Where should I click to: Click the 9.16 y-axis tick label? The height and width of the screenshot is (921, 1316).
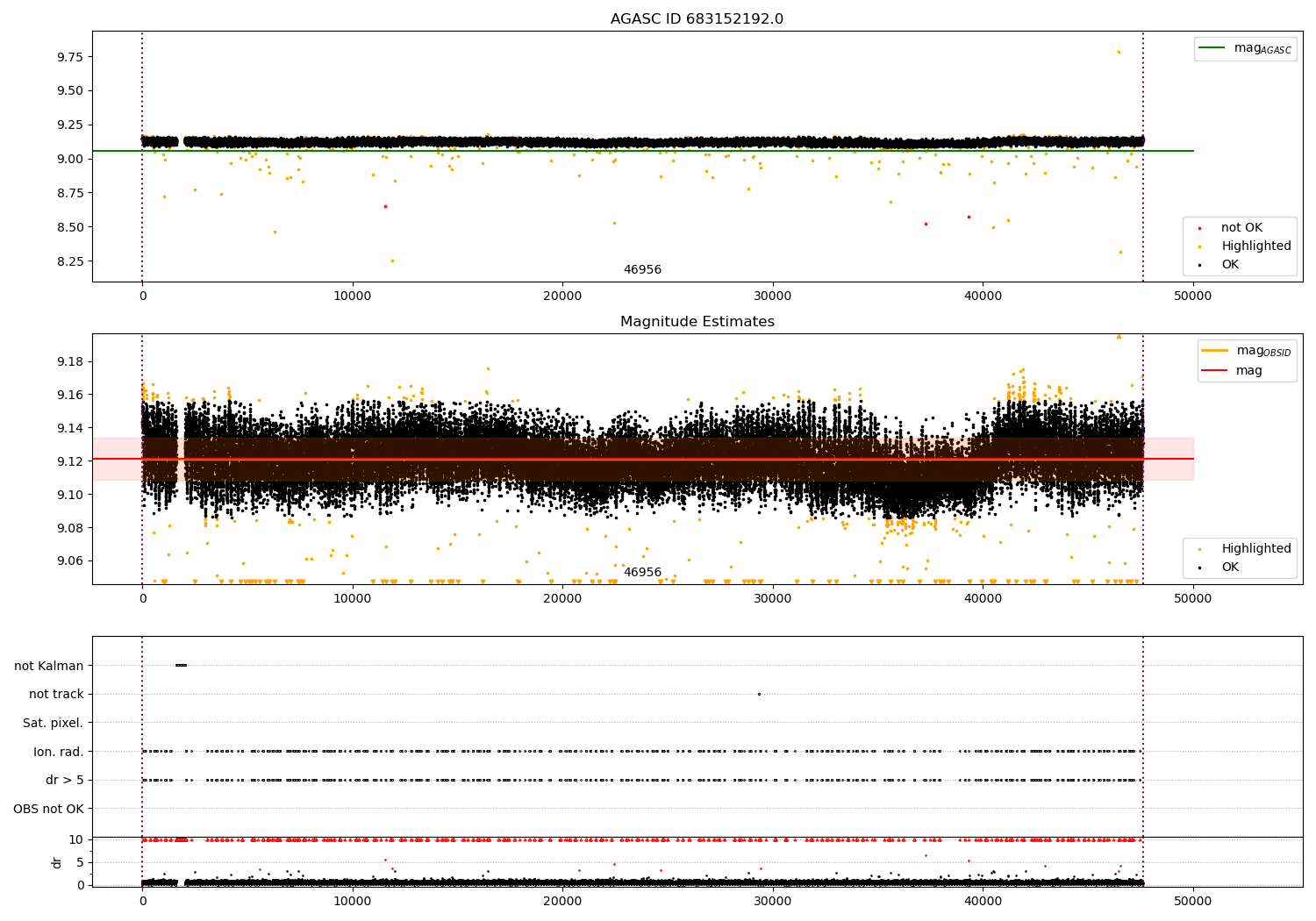click(x=70, y=395)
